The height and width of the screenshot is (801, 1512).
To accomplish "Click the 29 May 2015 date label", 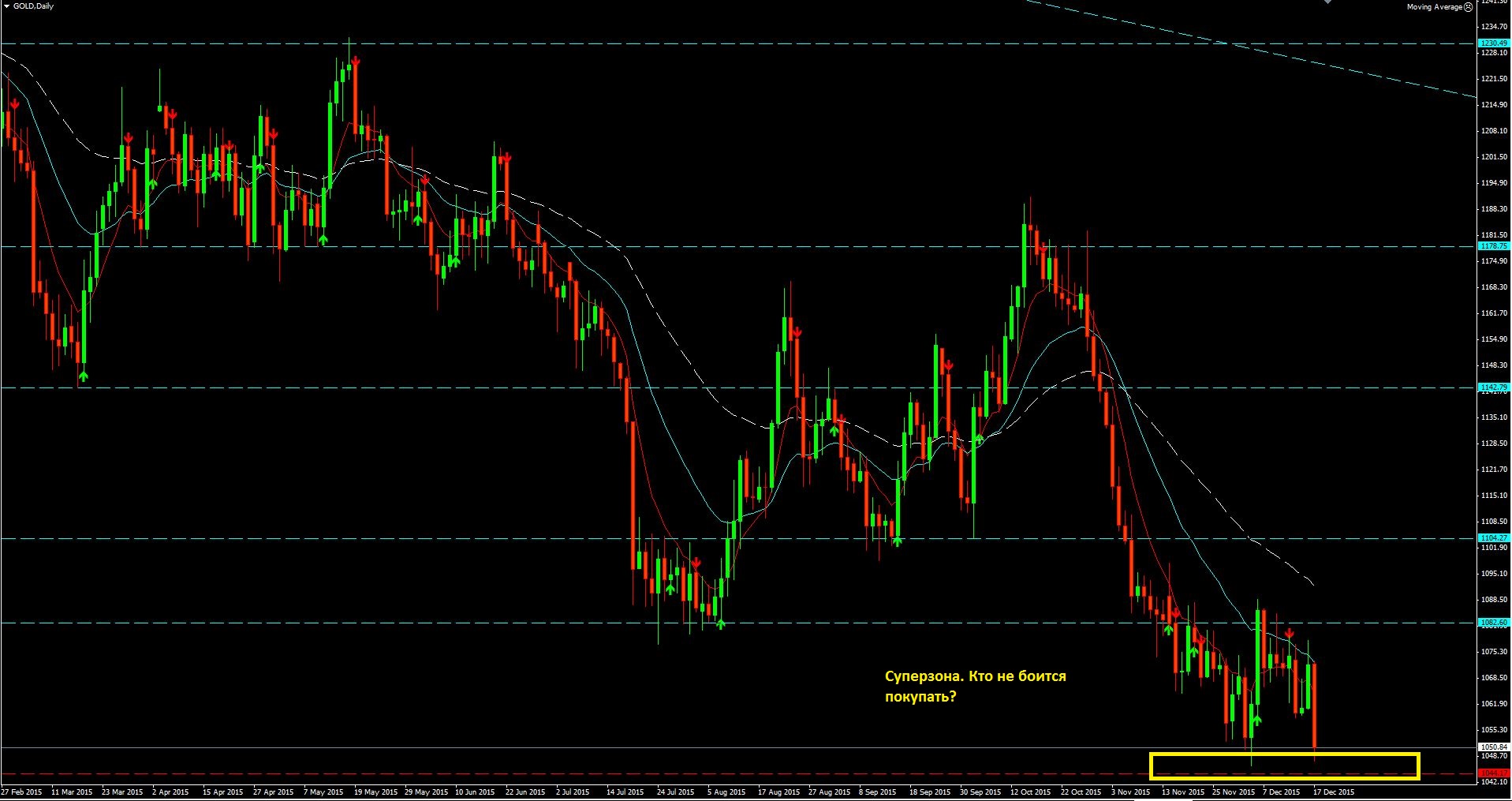I will 426,792.
